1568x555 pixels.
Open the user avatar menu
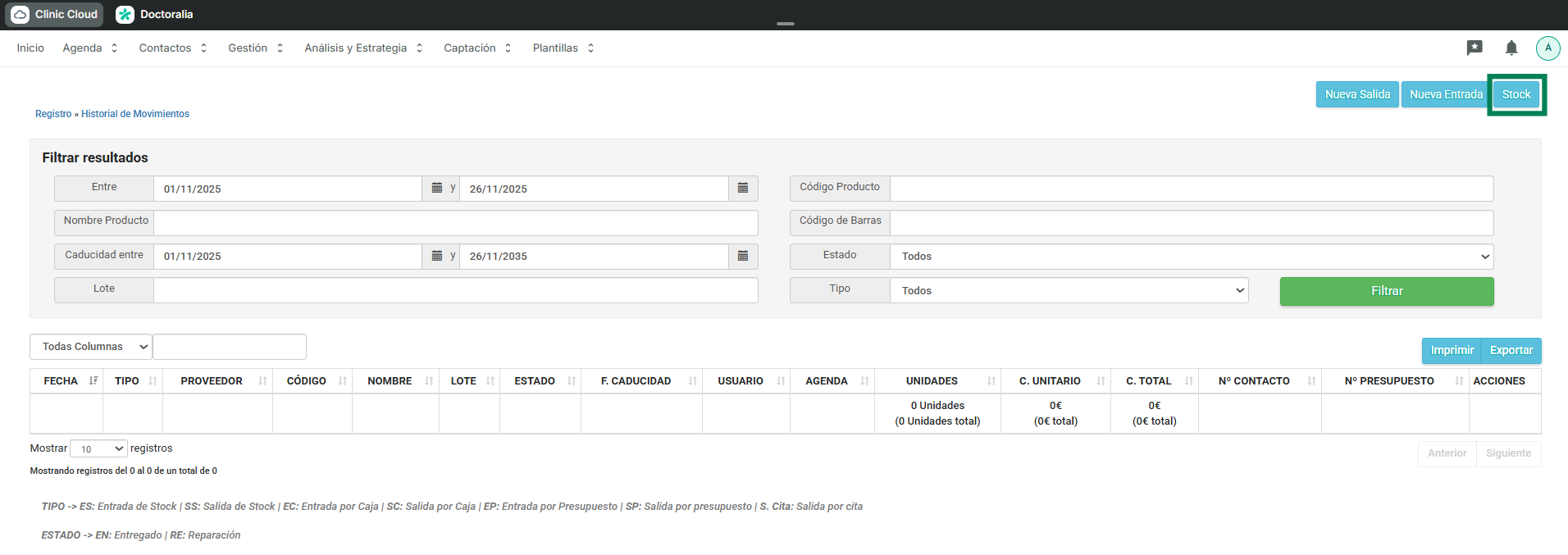(1547, 48)
